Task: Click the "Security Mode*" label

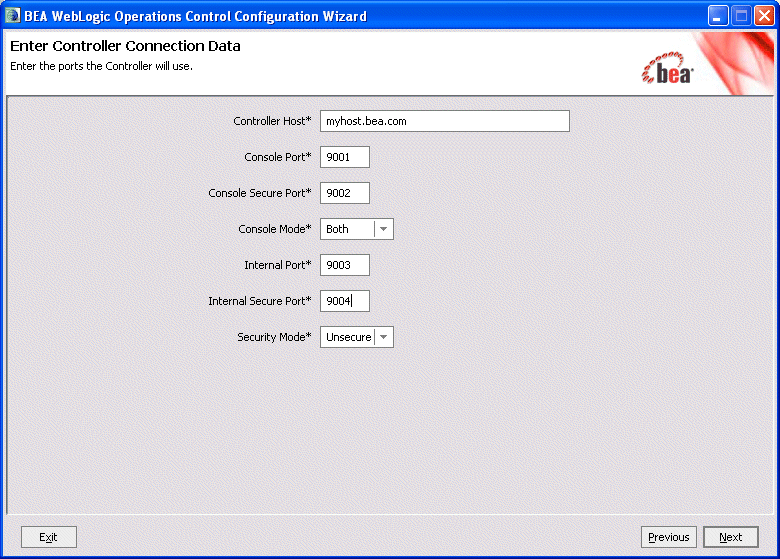Action: coord(274,337)
